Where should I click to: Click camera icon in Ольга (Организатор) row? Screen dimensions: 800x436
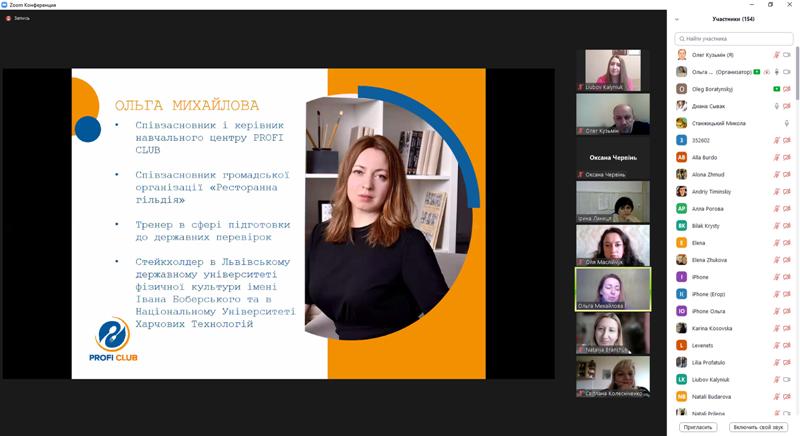[787, 72]
